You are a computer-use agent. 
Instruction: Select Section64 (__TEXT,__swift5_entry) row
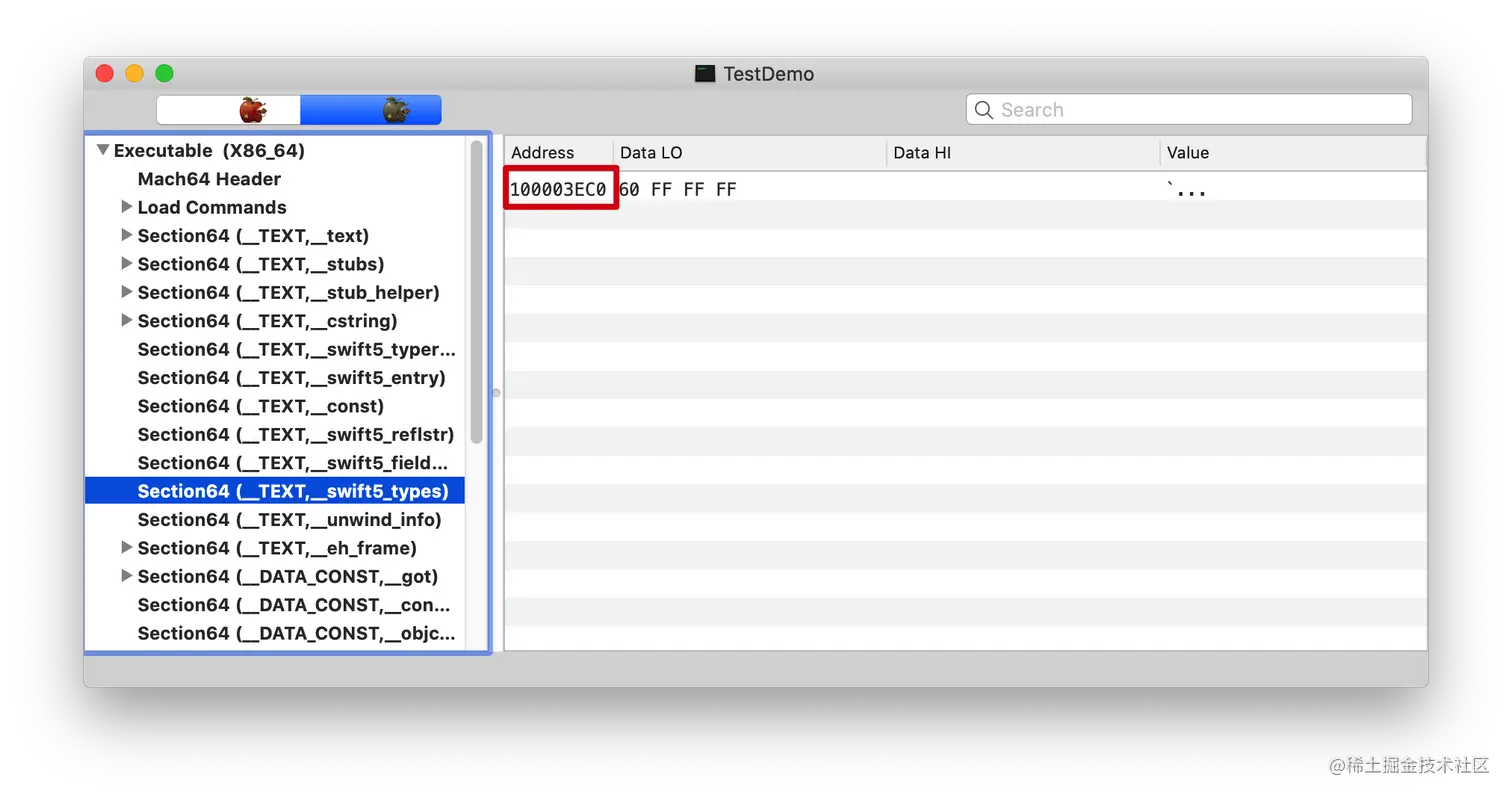(x=275, y=378)
